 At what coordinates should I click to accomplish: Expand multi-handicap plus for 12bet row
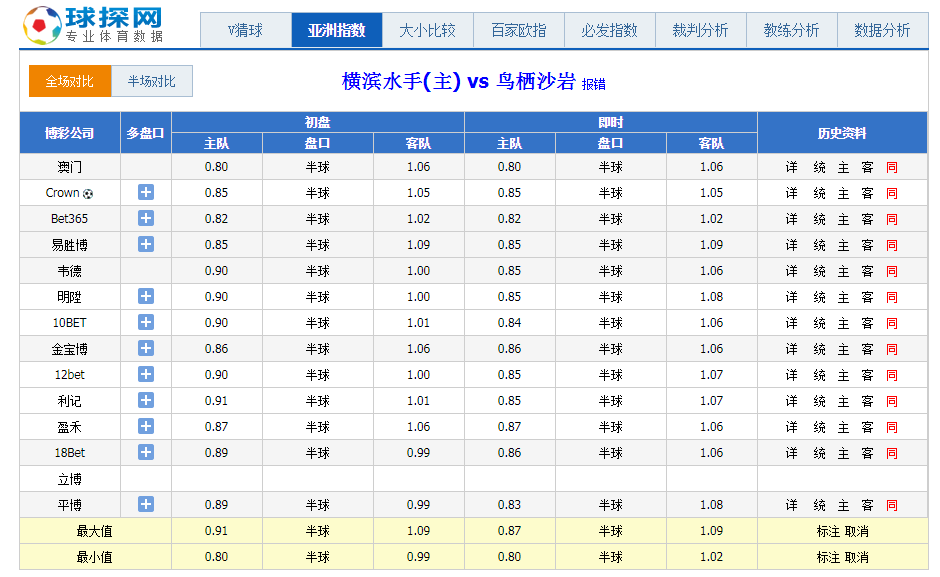(x=146, y=374)
